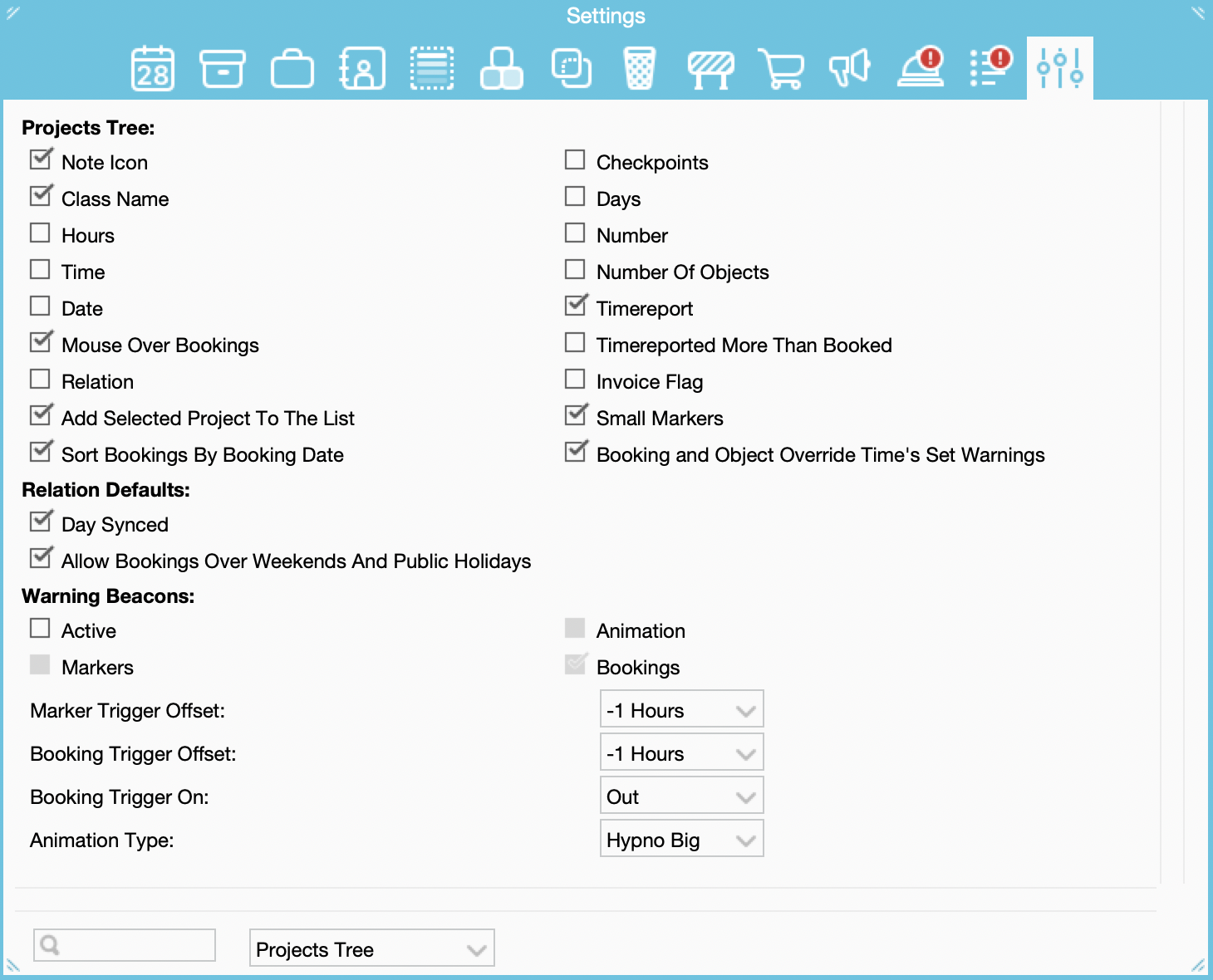The width and height of the screenshot is (1213, 980).
Task: Click the Settings window title
Action: tap(606, 16)
